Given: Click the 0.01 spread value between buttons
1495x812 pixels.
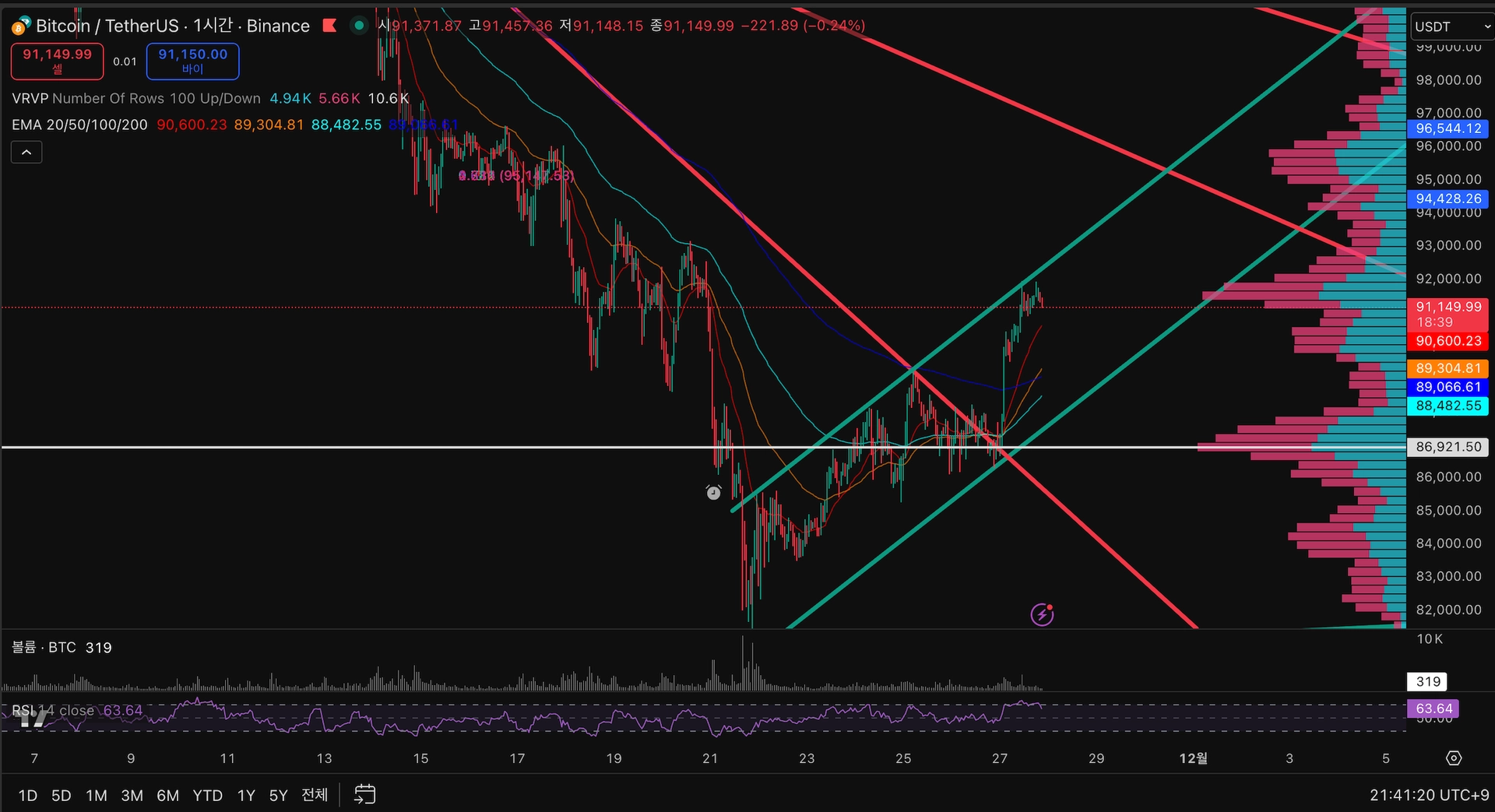Looking at the screenshot, I should pyautogui.click(x=125, y=62).
